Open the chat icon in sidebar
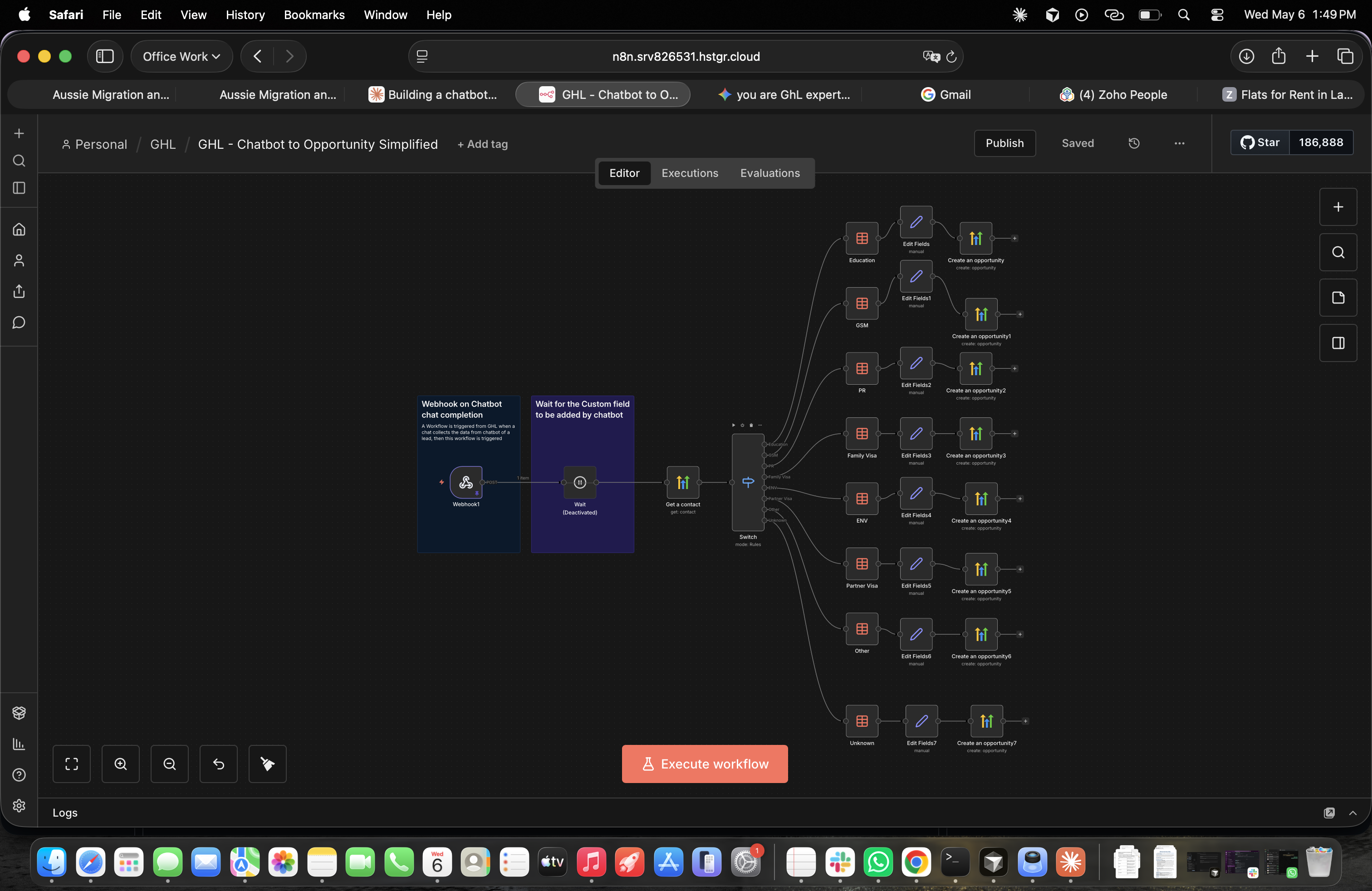This screenshot has width=1372, height=891. 19,322
